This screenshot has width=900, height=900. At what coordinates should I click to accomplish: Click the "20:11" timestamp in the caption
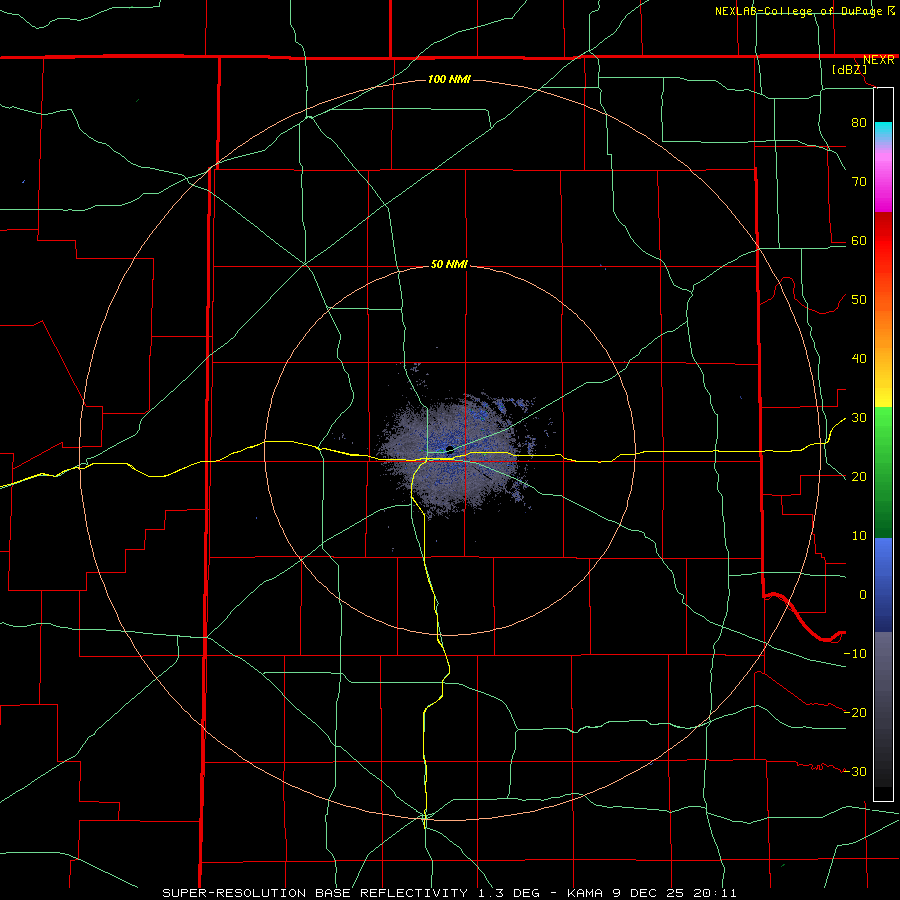click(x=716, y=893)
